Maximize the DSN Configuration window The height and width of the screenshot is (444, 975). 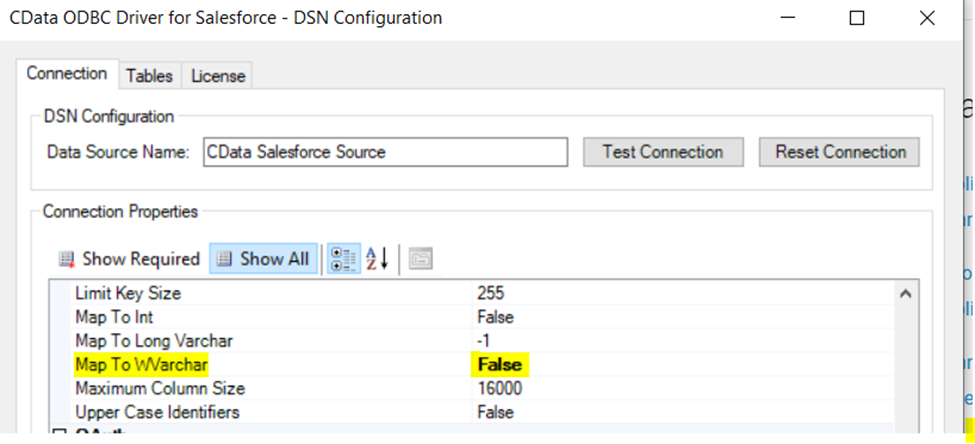click(x=857, y=18)
